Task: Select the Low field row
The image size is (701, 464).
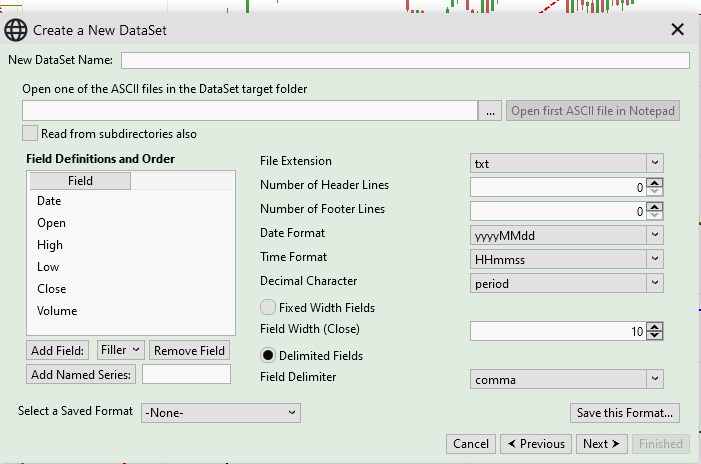Action: [x=131, y=267]
